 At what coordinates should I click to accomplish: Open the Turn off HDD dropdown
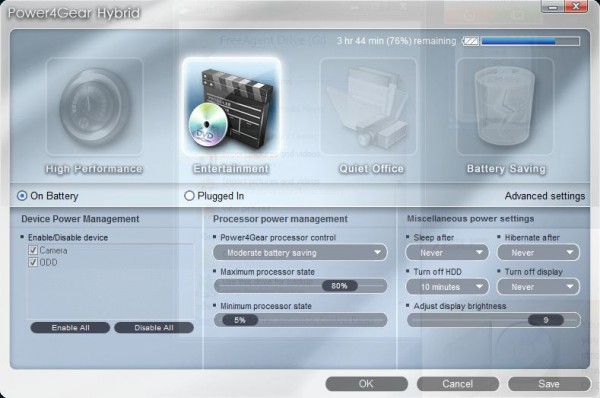[x=447, y=287]
